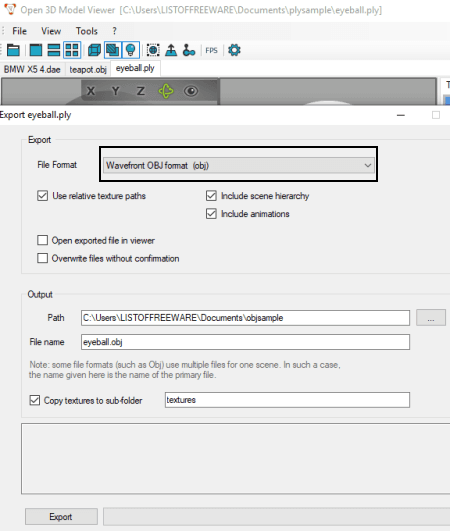Toggle textured rendering icon

click(x=112, y=50)
